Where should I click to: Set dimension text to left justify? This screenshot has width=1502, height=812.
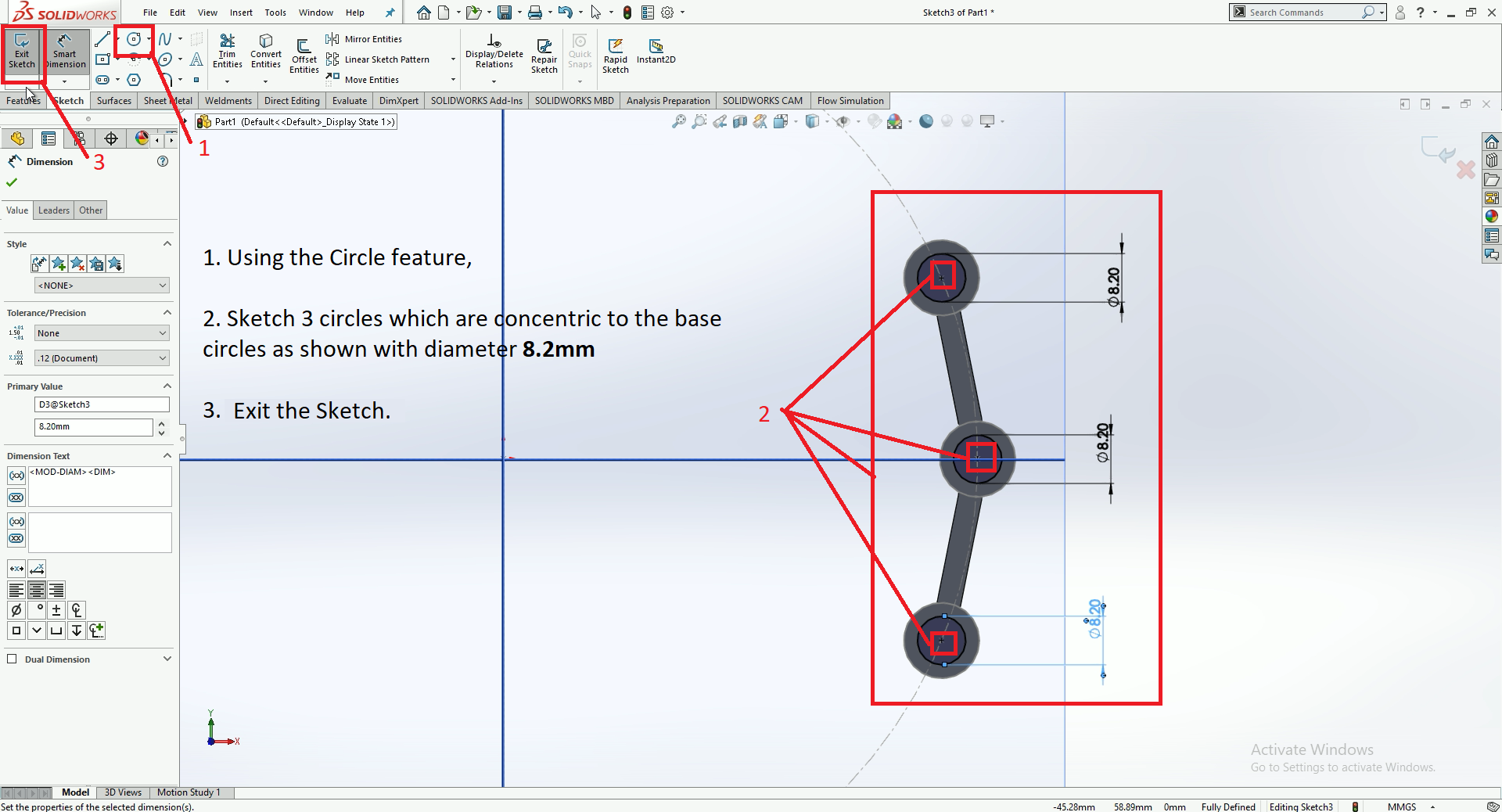[x=16, y=590]
